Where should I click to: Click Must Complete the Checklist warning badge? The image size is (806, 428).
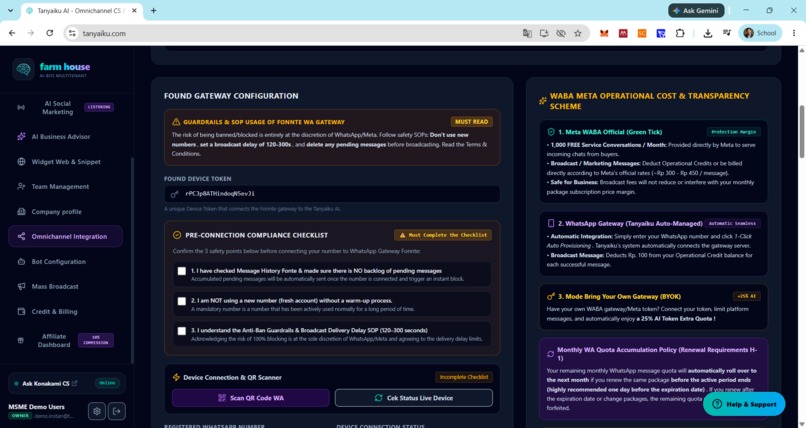tap(443, 235)
